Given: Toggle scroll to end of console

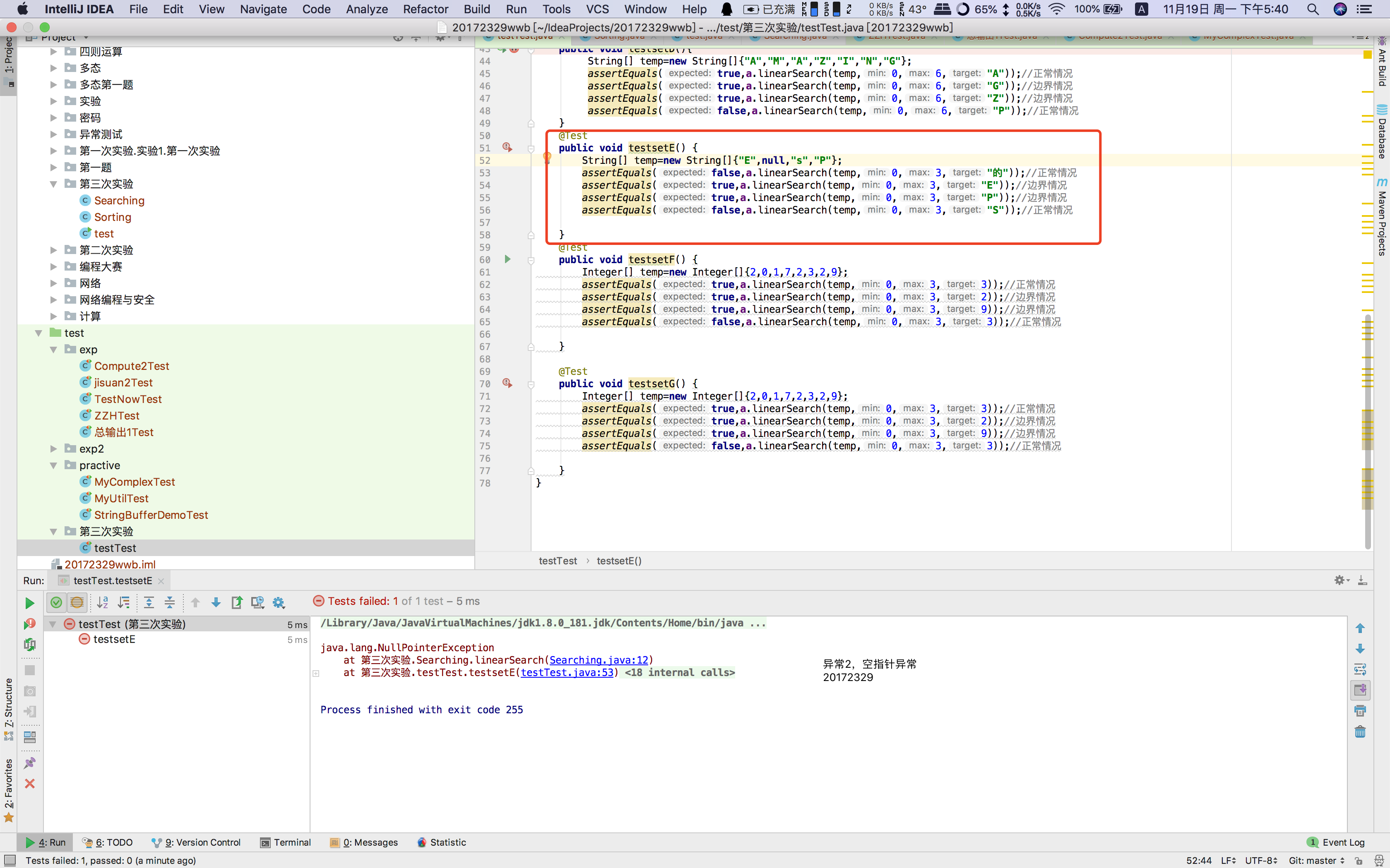Looking at the screenshot, I should click(1359, 690).
